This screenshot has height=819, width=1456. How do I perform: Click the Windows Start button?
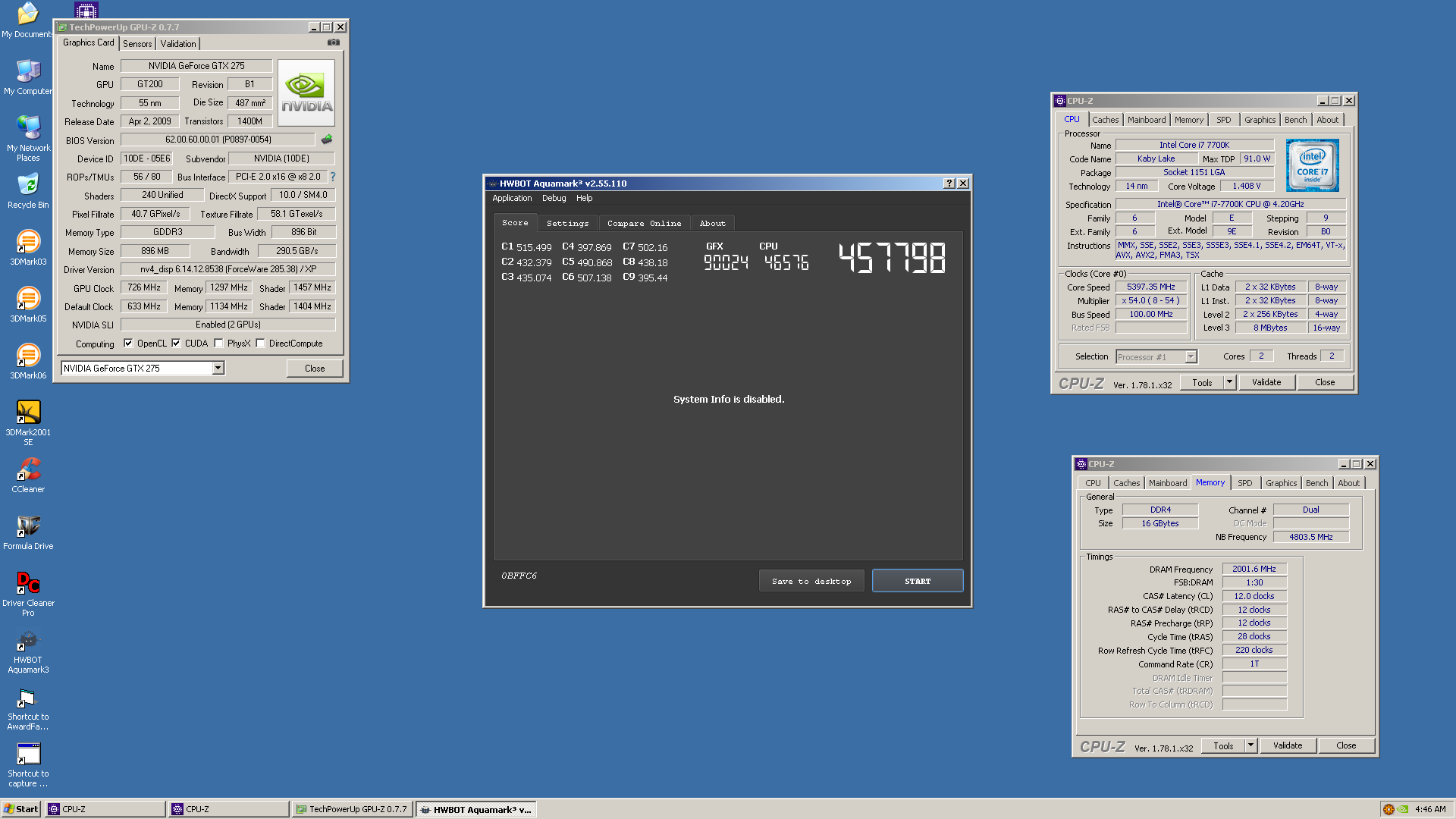[x=21, y=809]
